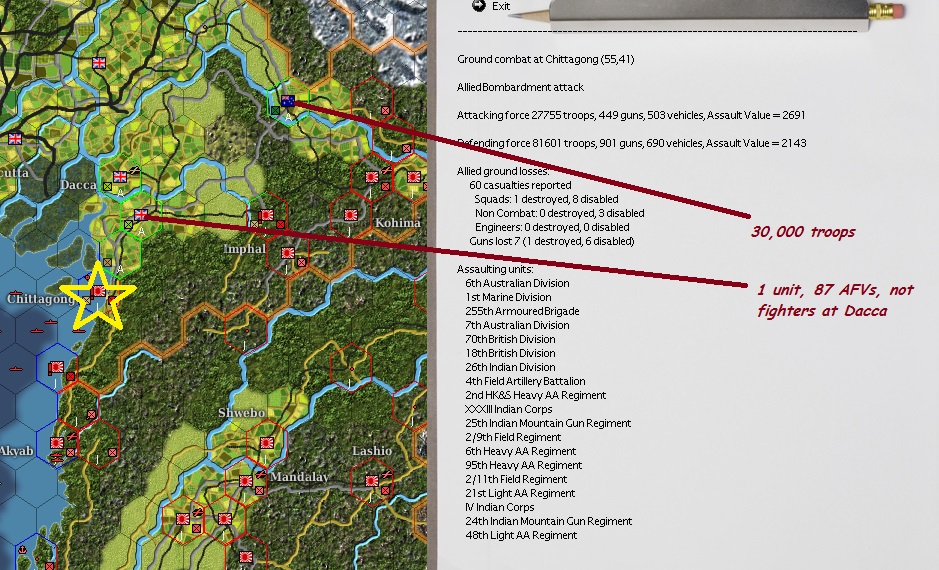
Task: Click the Mandalay city label
Action: coord(299,477)
